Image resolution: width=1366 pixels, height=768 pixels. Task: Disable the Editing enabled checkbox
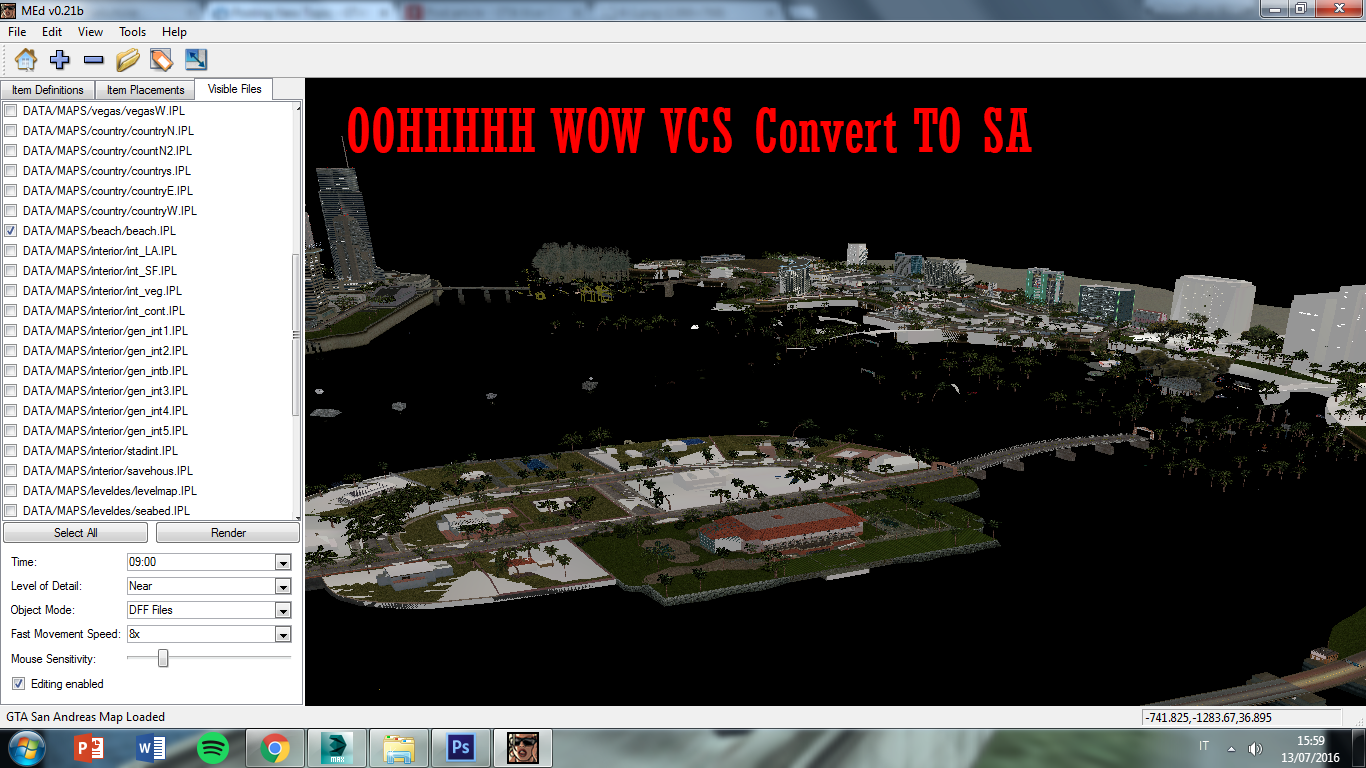tap(18, 684)
